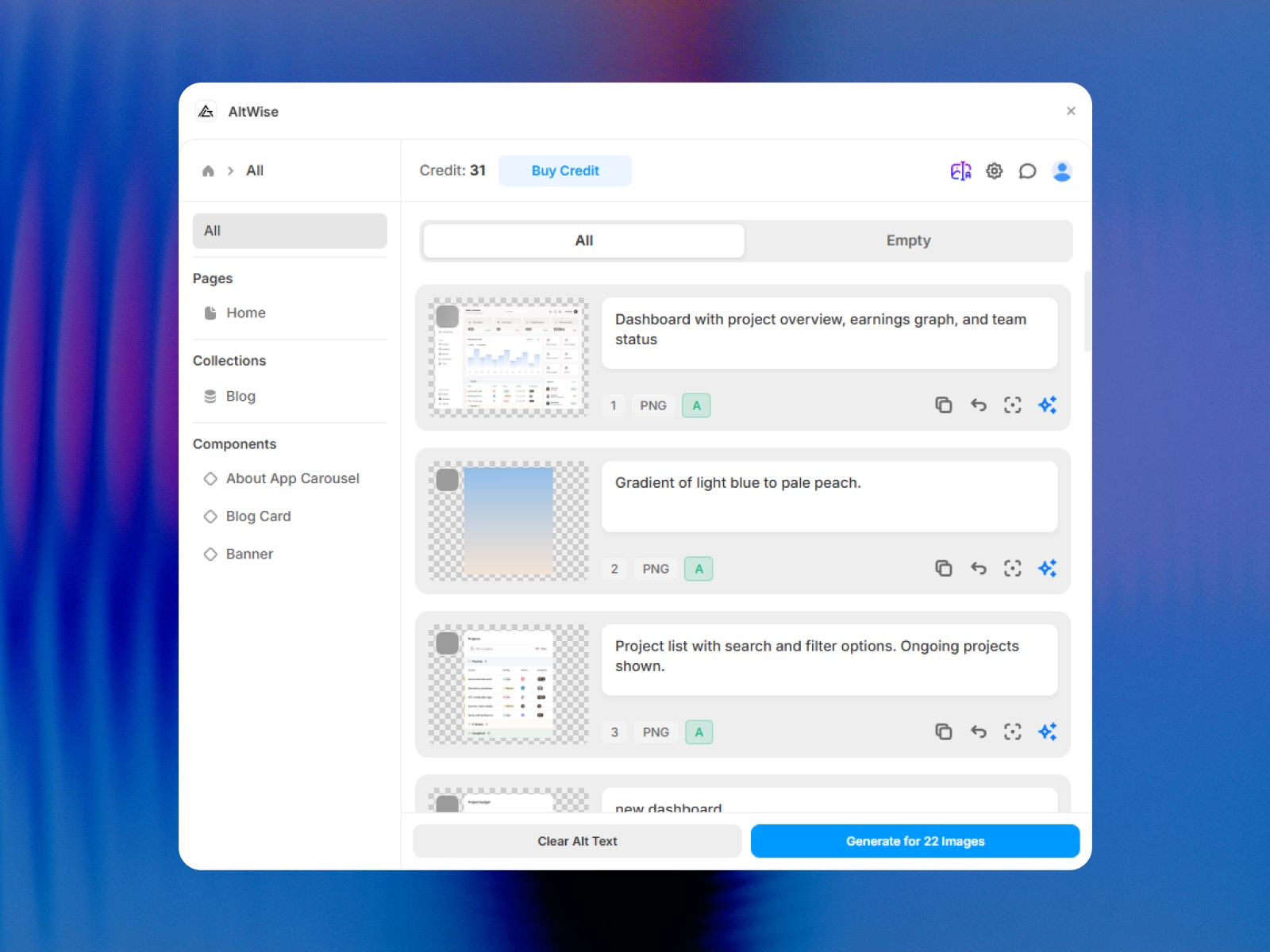Locate the project list image on canvas
The width and height of the screenshot is (1270, 952).
(x=1012, y=731)
